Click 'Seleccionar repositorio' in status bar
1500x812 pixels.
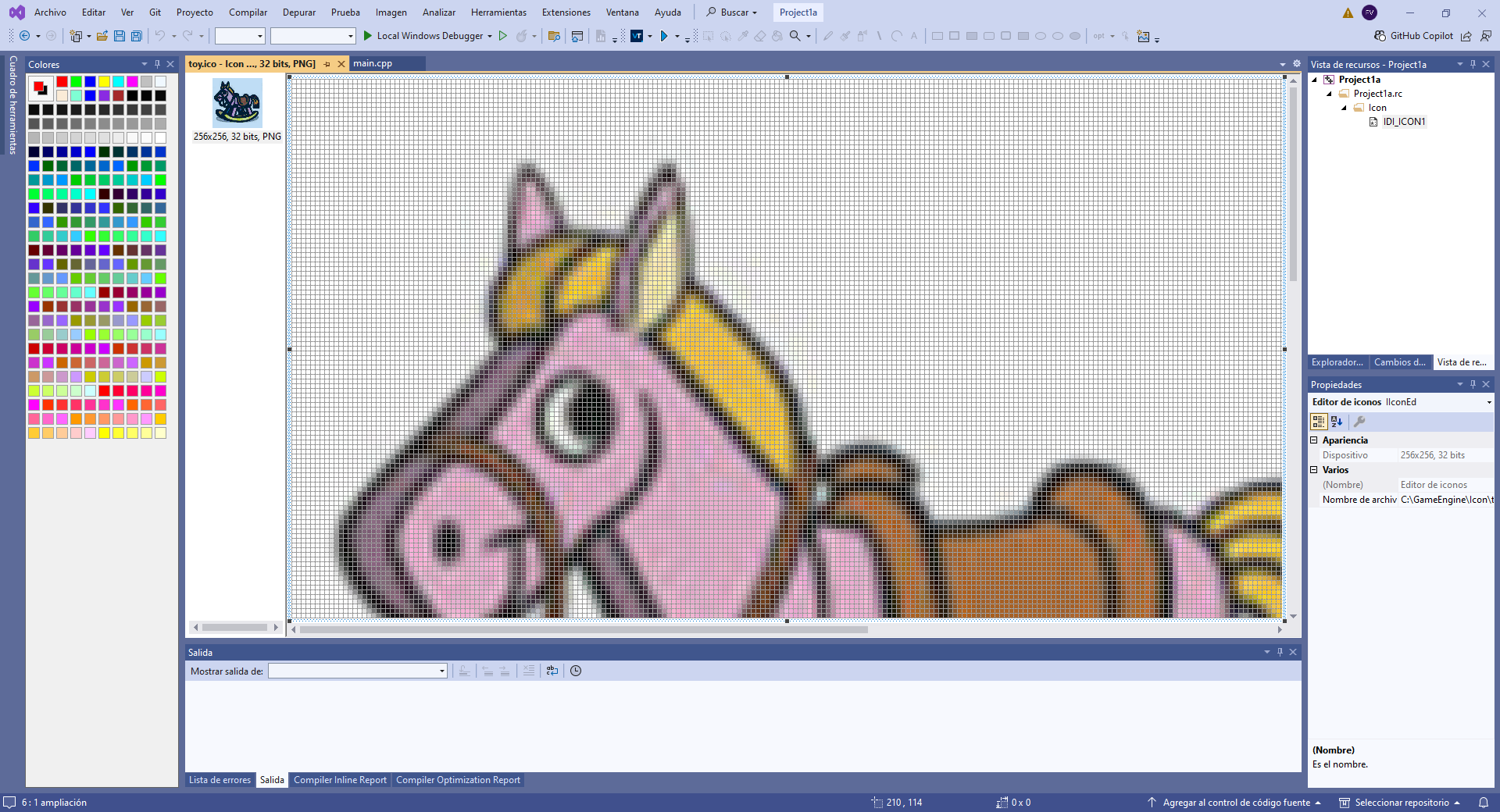(1400, 803)
